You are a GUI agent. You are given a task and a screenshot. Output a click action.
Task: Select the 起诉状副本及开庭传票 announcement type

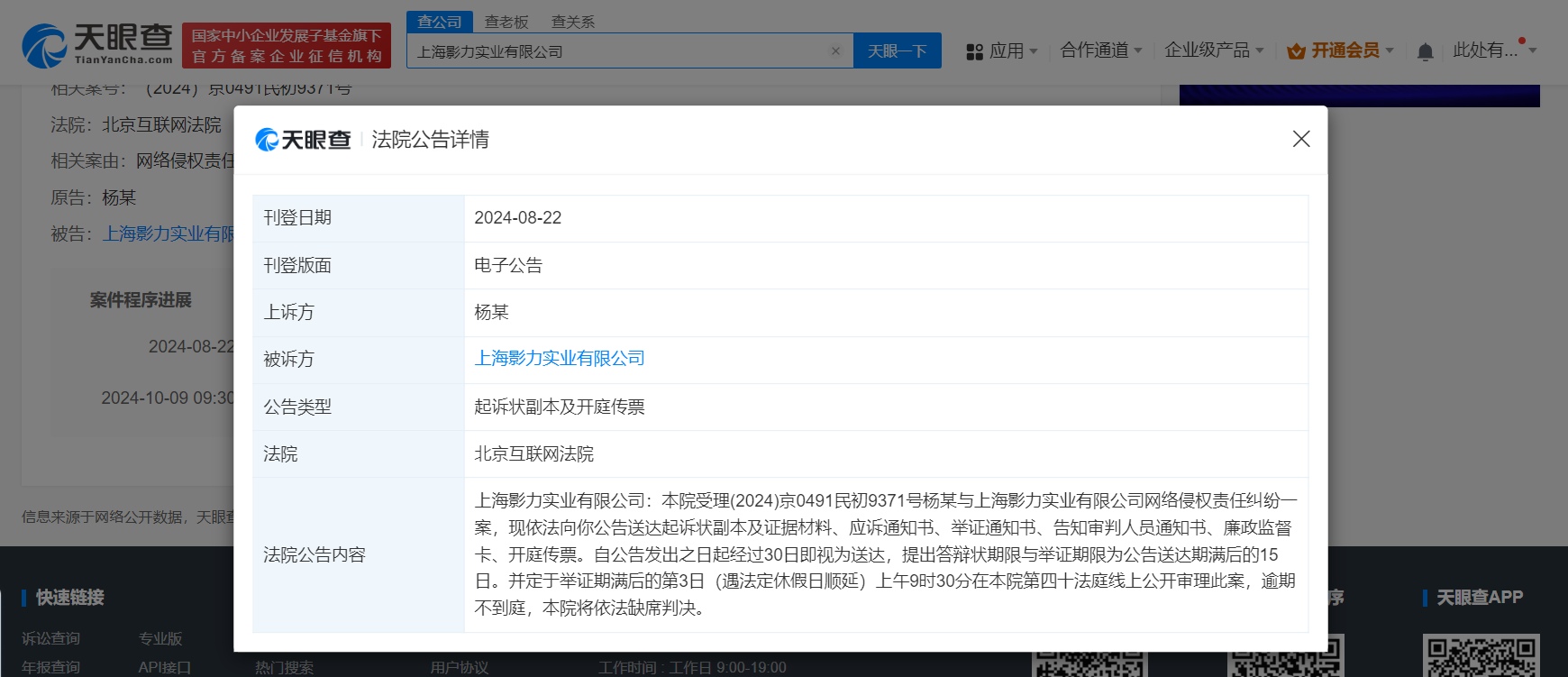[886, 407]
